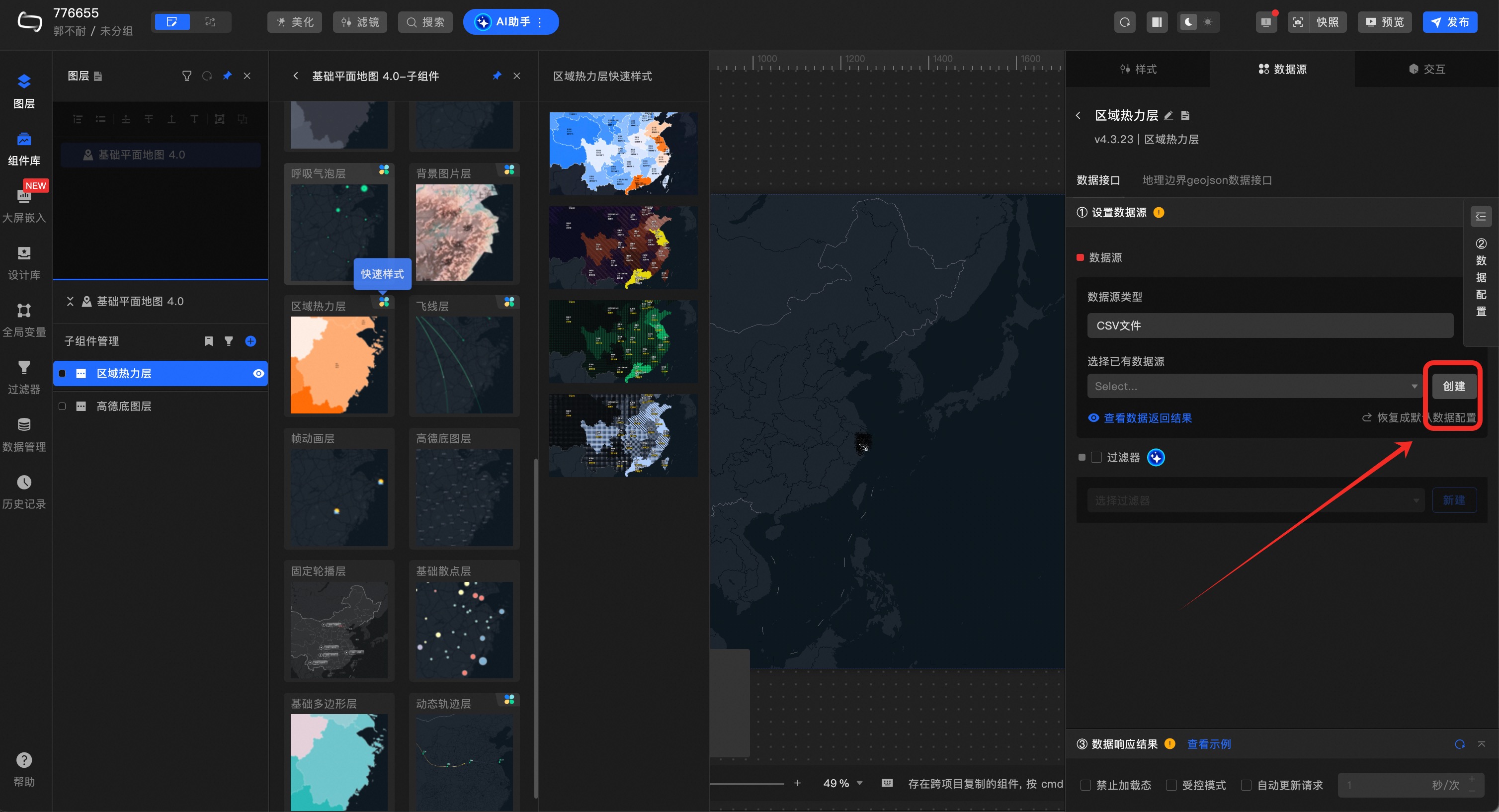The height and width of the screenshot is (812, 1499).
Task: Check the 高德底图层 layer checkbox
Action: point(62,406)
